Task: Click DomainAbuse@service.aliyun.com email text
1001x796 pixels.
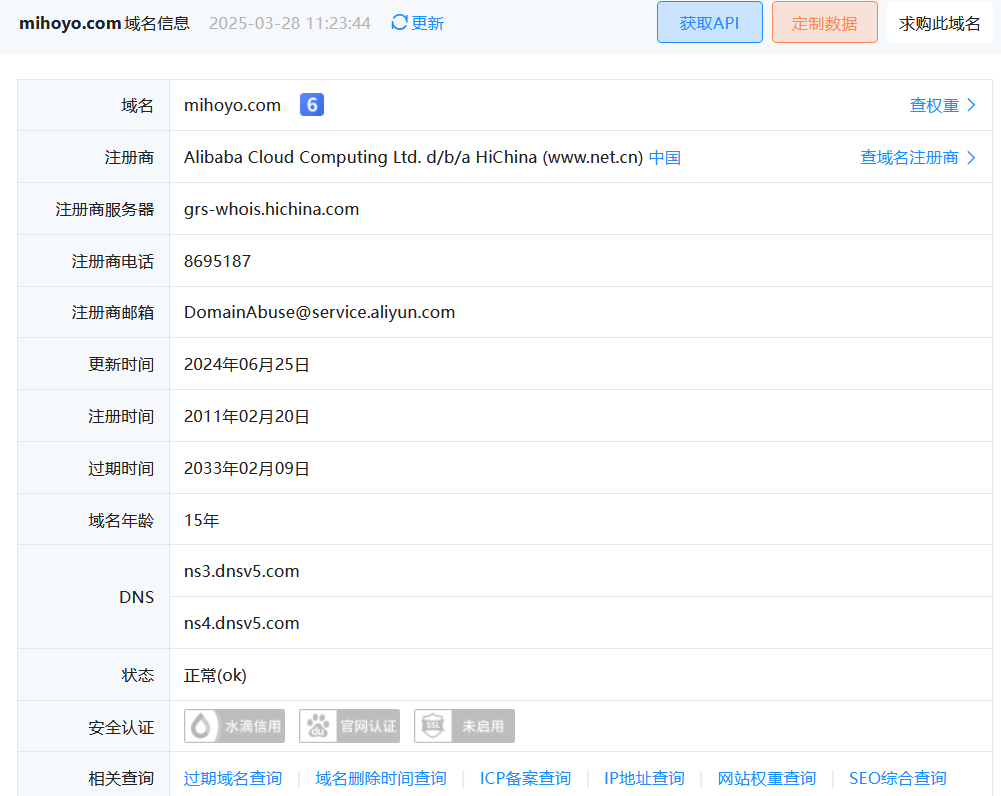Action: 319,312
